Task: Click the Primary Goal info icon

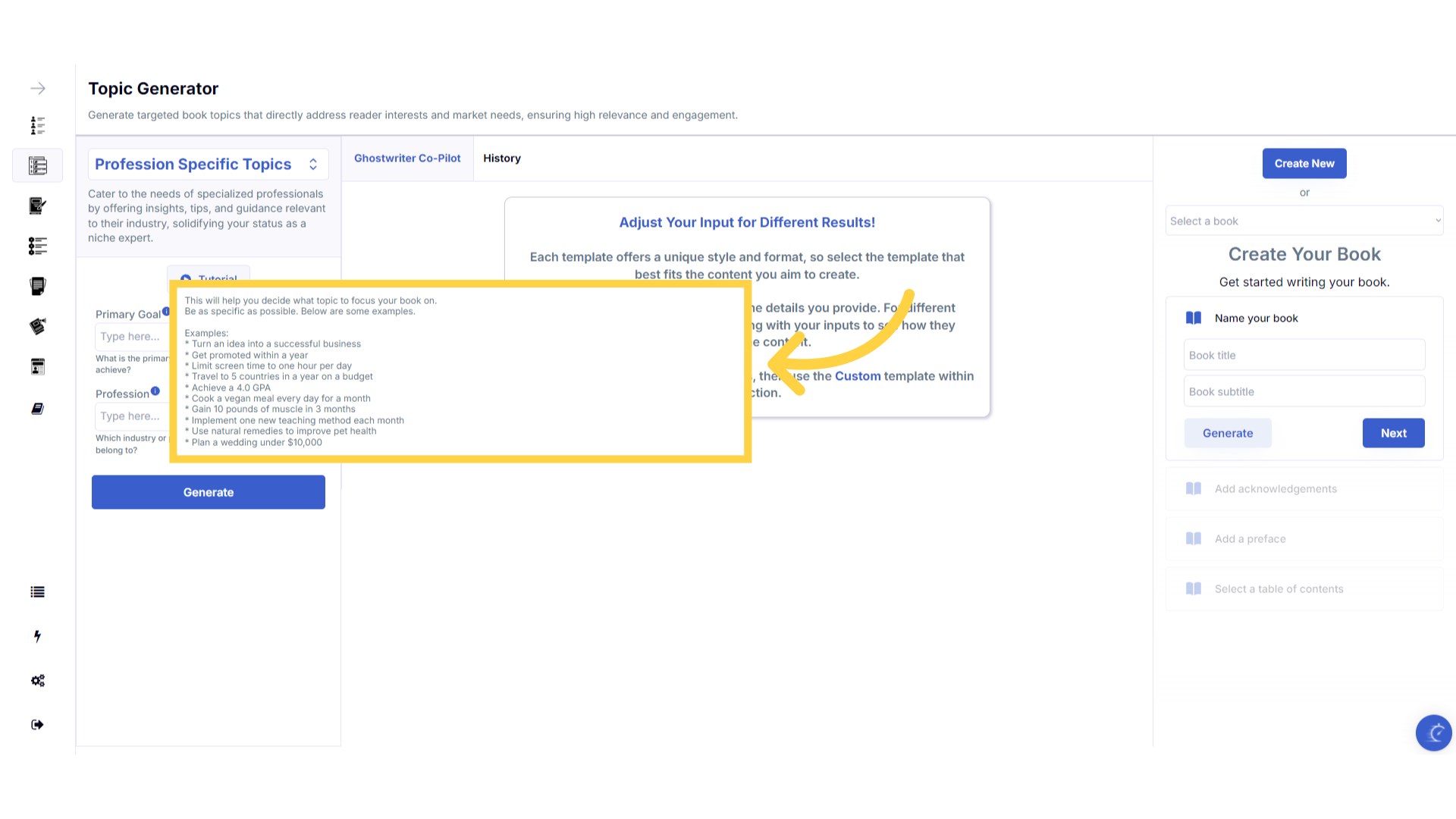Action: (x=165, y=311)
